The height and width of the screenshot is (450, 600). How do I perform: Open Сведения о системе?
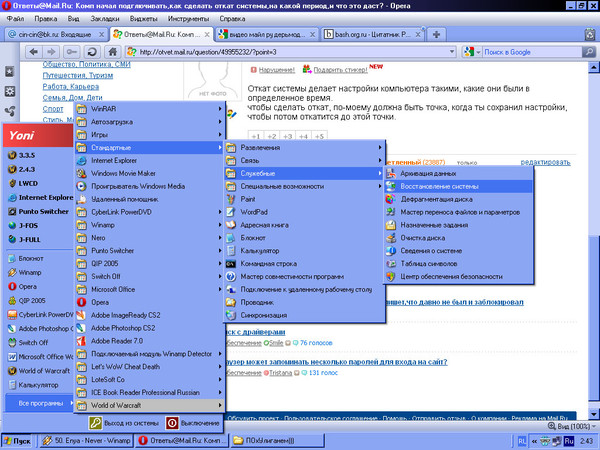pyautogui.click(x=458, y=251)
